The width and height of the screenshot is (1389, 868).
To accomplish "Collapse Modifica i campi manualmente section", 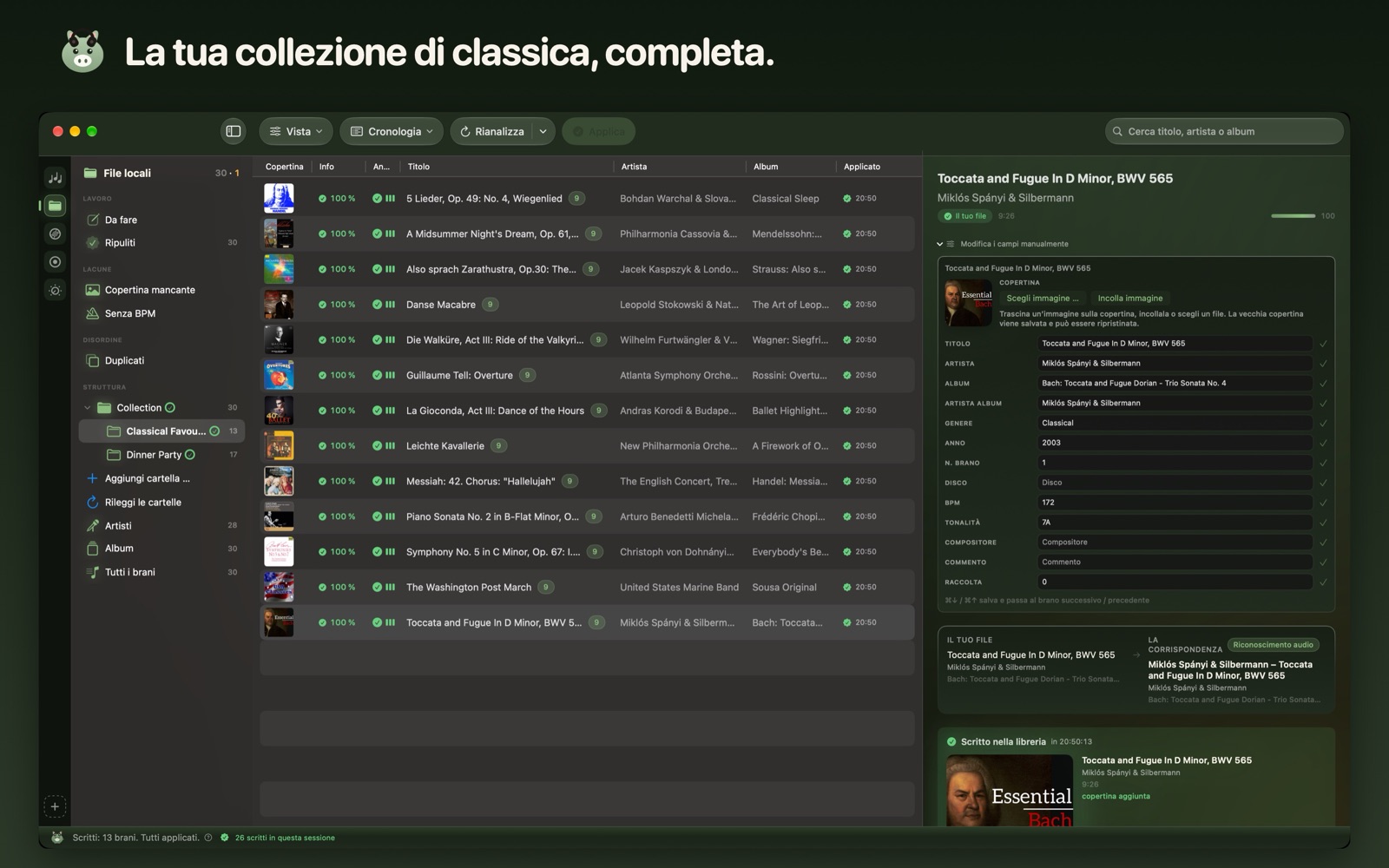I will pos(939,244).
